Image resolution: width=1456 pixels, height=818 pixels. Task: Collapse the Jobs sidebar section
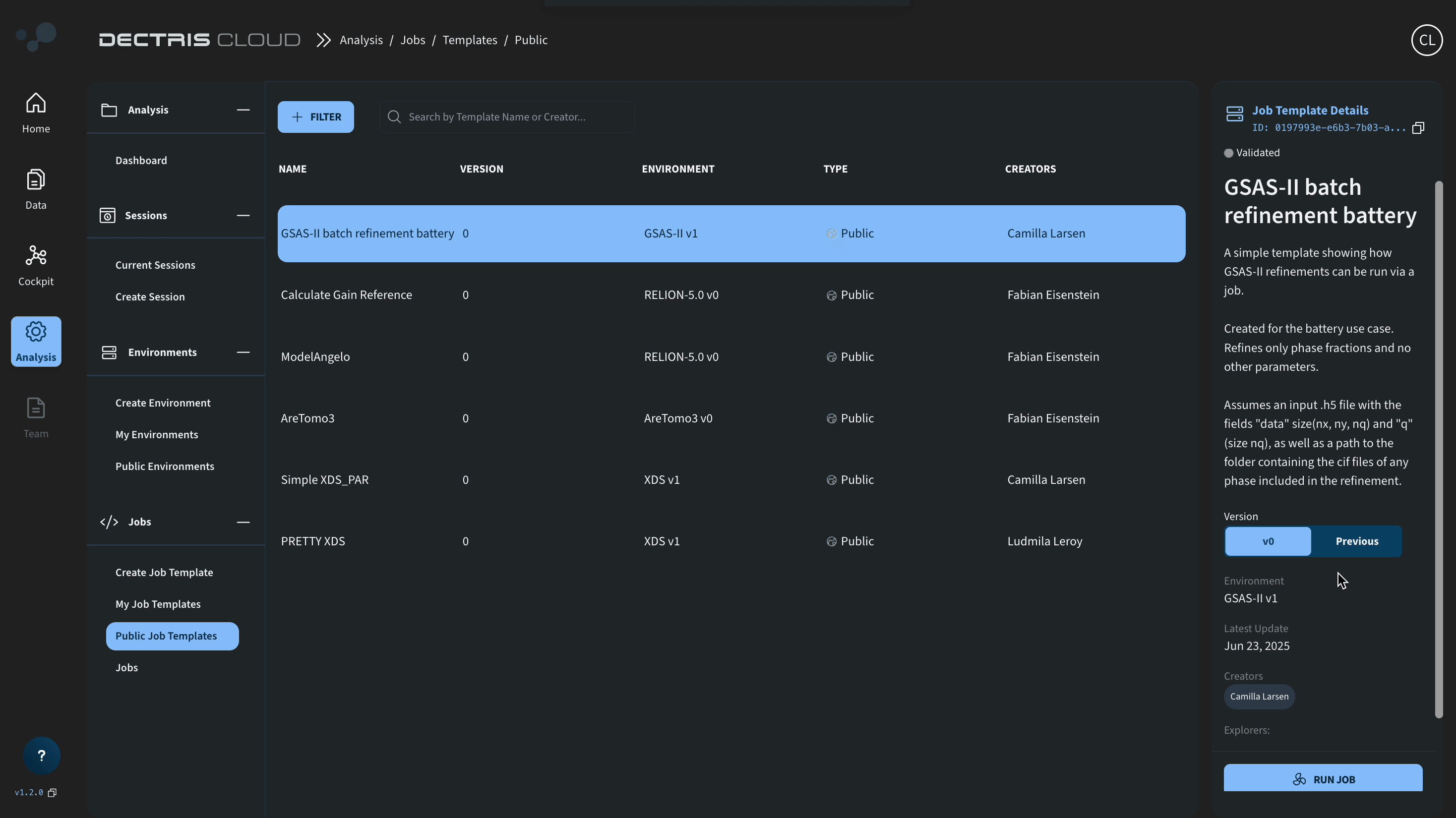tap(243, 522)
